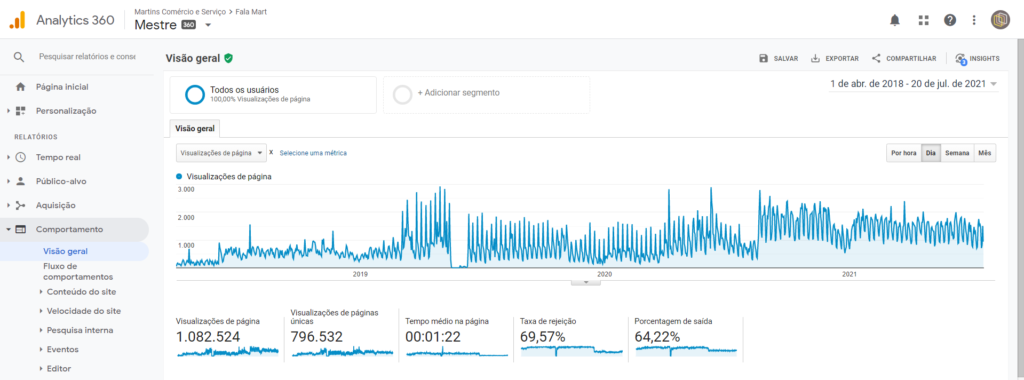This screenshot has height=380, width=1024.
Task: Click the 2020 label on chart axis
Action: [x=604, y=275]
